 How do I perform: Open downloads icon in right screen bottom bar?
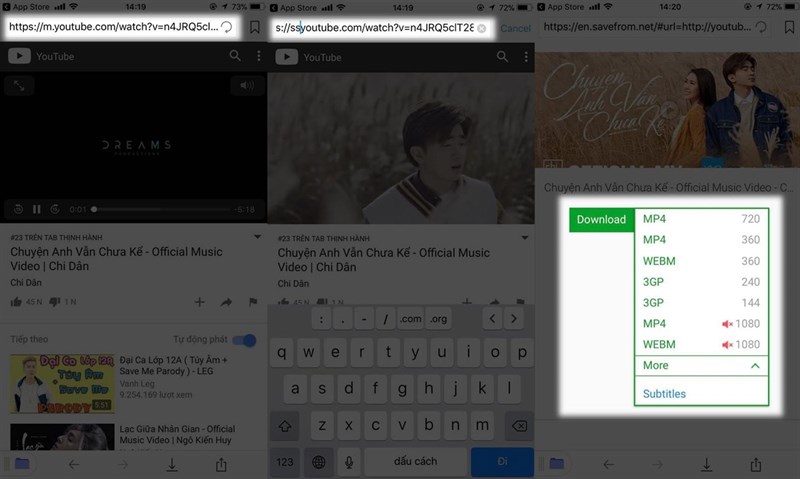pos(707,464)
